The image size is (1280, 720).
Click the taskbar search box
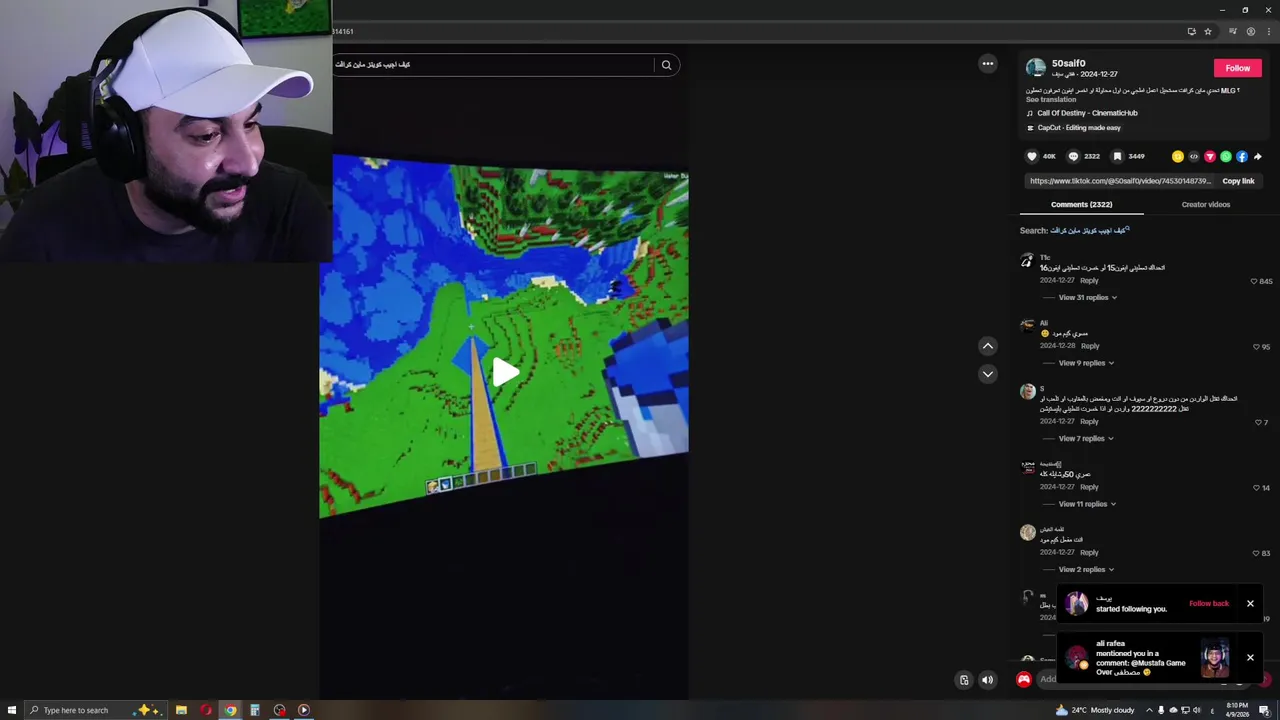click(97, 710)
